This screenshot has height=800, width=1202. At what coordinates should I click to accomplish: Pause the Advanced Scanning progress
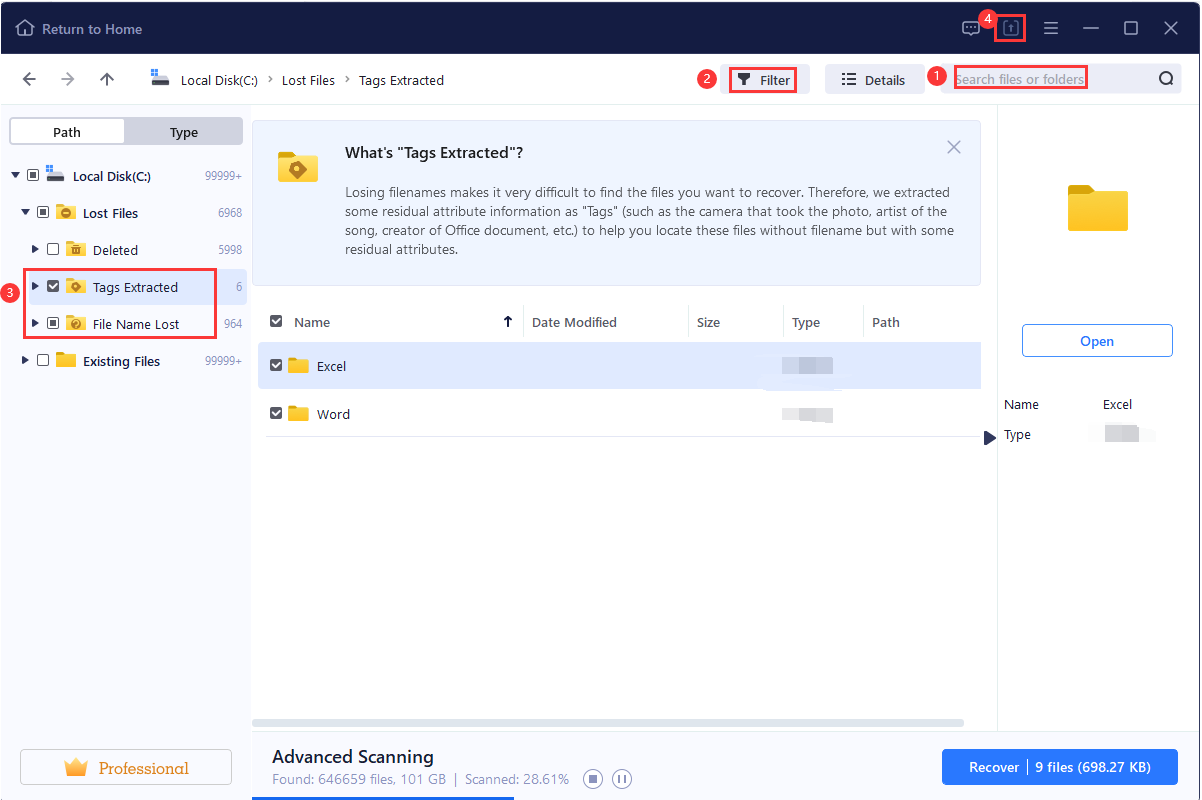point(621,779)
